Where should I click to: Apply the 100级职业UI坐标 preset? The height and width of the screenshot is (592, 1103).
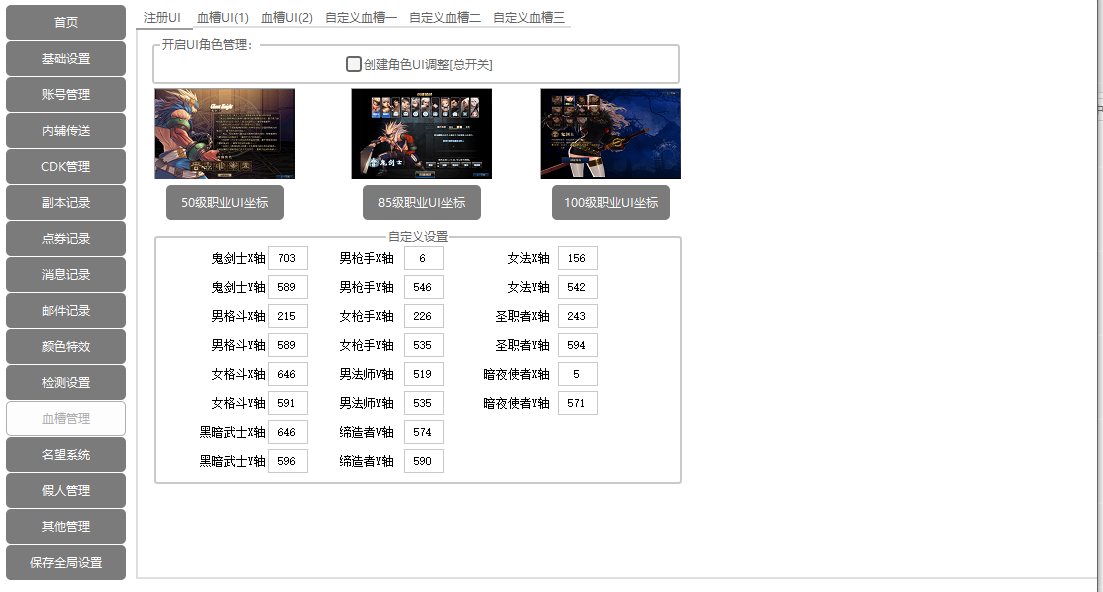pos(610,202)
